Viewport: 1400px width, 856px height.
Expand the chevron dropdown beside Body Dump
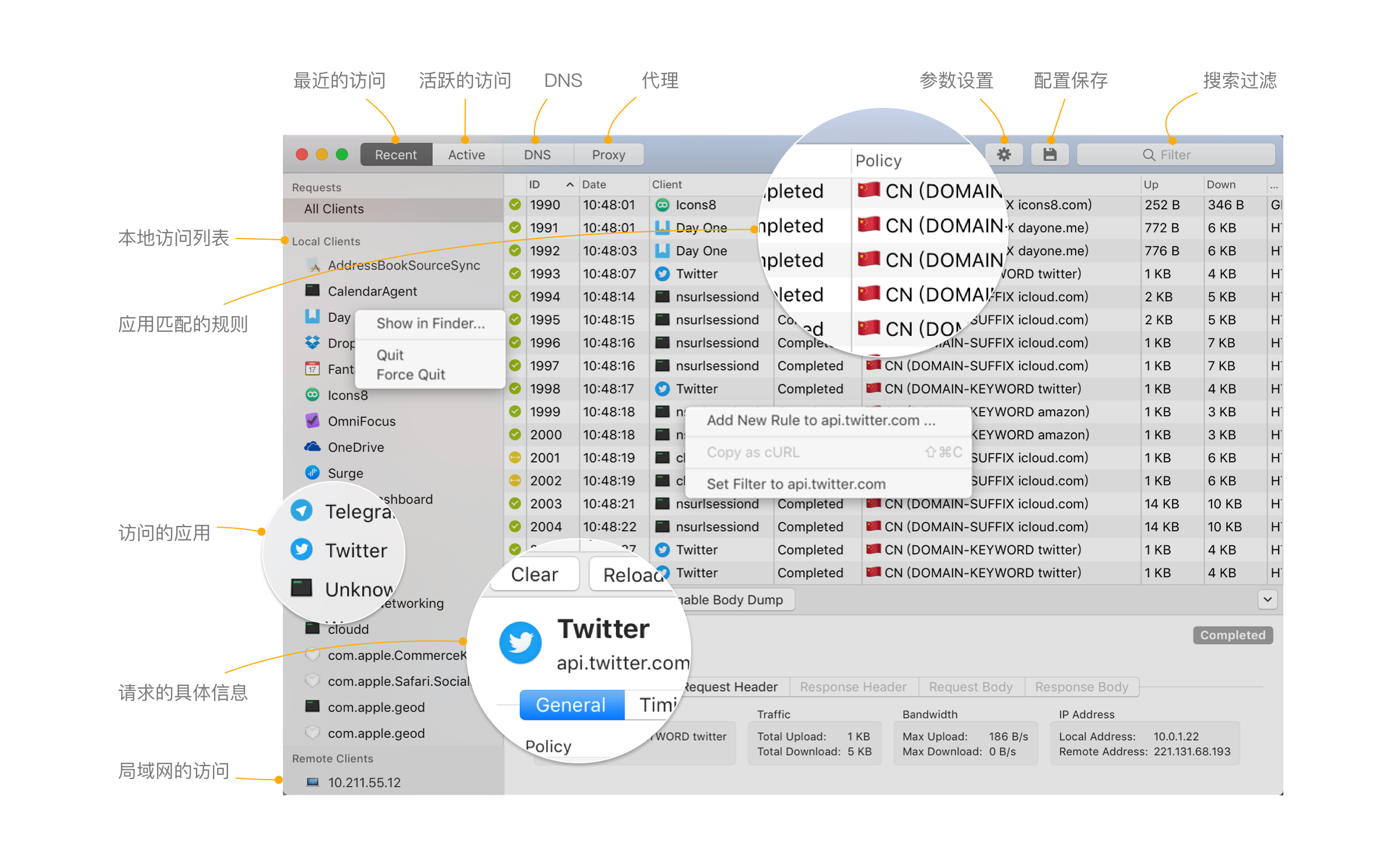pos(1268,599)
